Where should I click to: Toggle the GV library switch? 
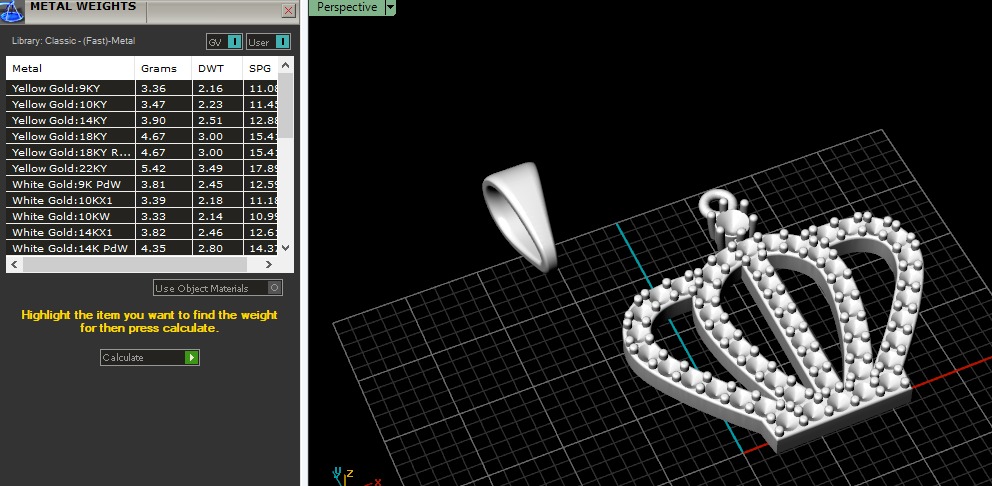click(225, 42)
